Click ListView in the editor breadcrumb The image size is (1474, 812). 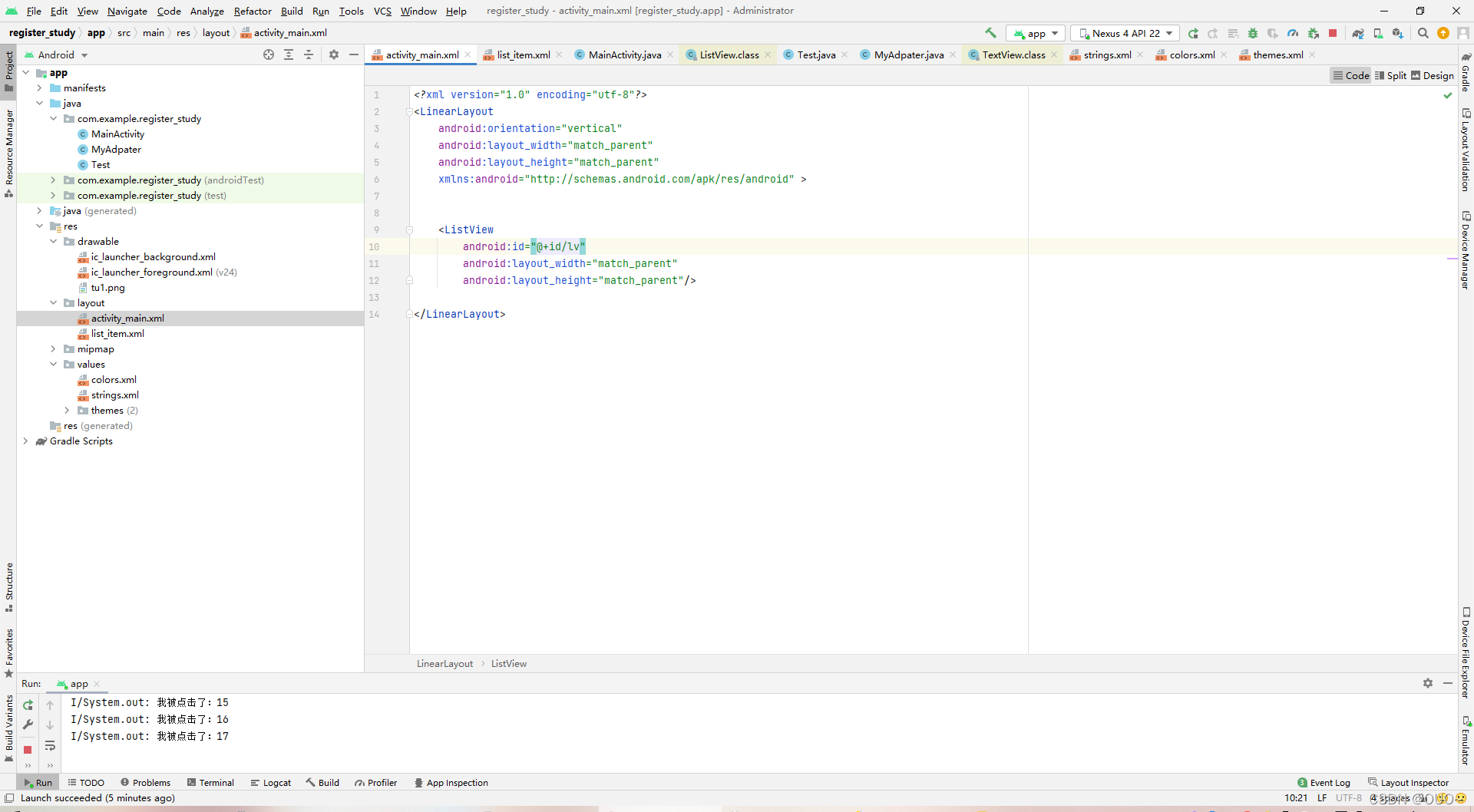tap(508, 663)
